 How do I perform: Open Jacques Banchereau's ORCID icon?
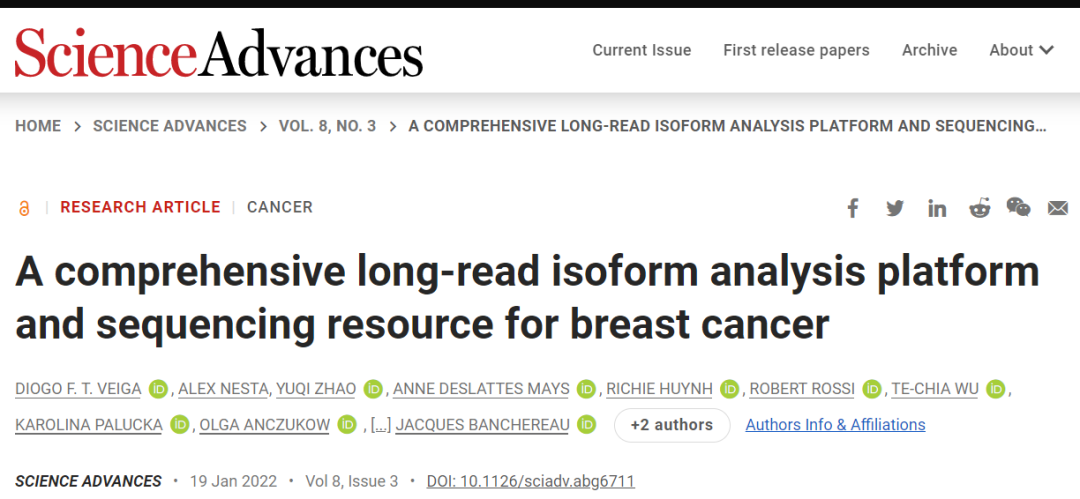(x=587, y=425)
